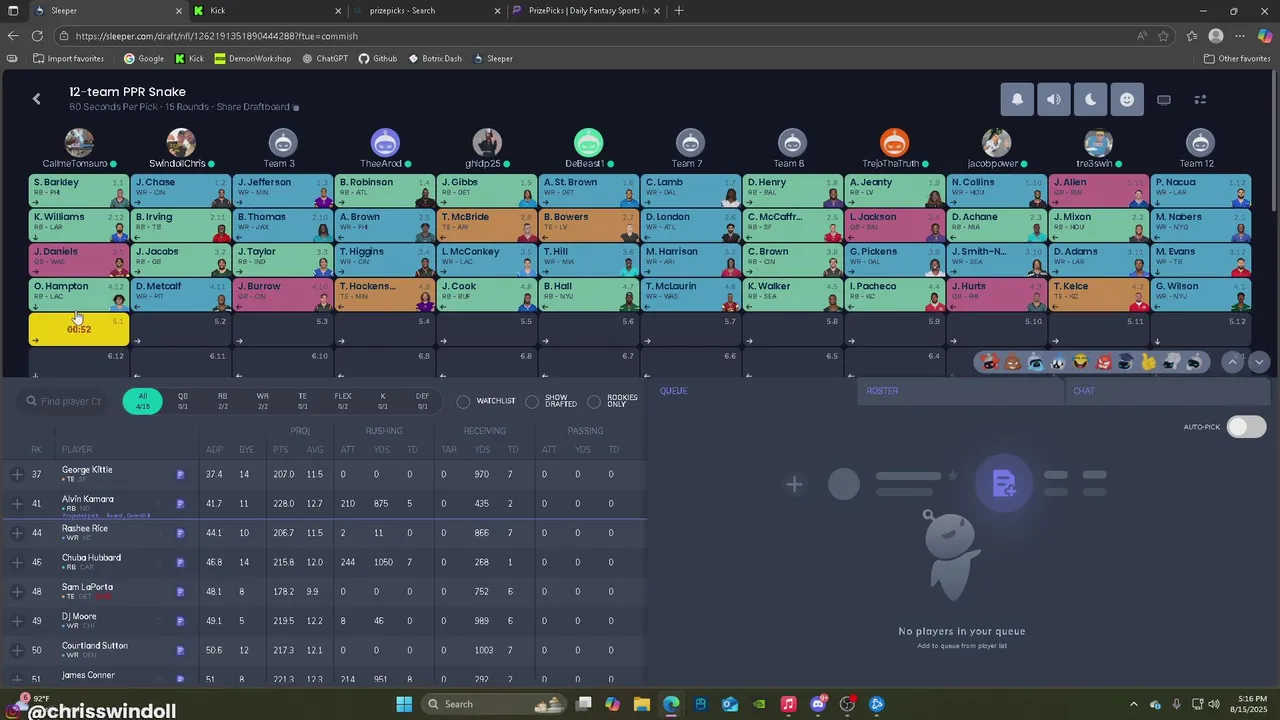The image size is (1280, 720).
Task: Open DemonWorkshop bookmark
Action: coord(252,58)
